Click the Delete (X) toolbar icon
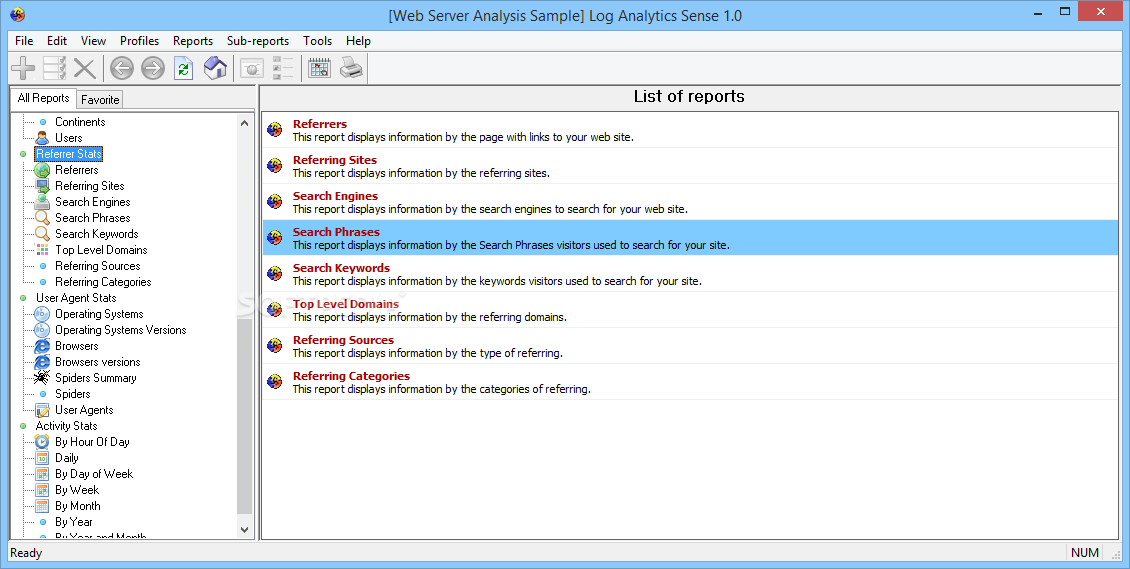Screen dimensions: 1130x569 point(84,68)
